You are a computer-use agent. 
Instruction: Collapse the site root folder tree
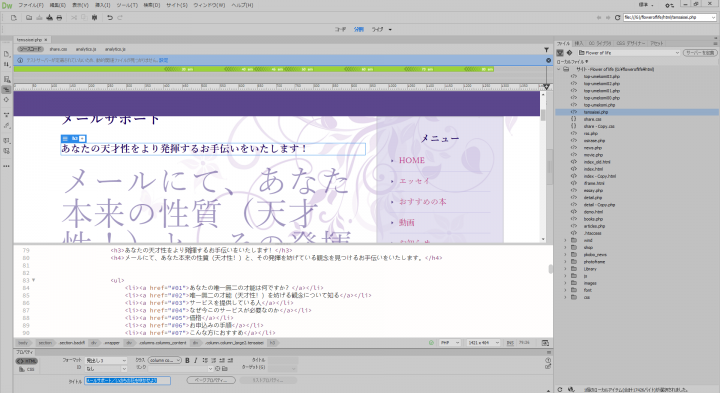point(559,69)
